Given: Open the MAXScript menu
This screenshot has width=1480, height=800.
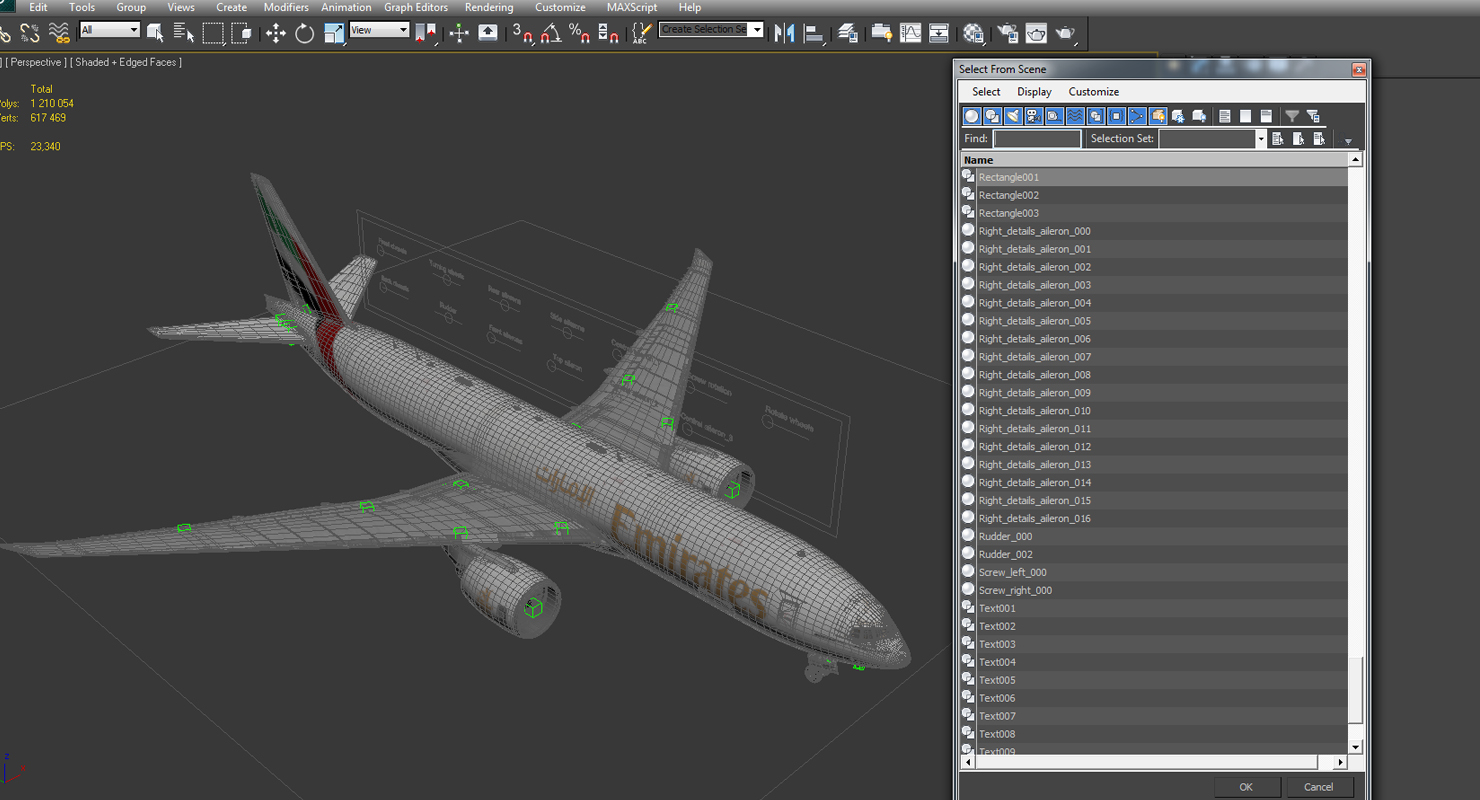Looking at the screenshot, I should coord(632,7).
